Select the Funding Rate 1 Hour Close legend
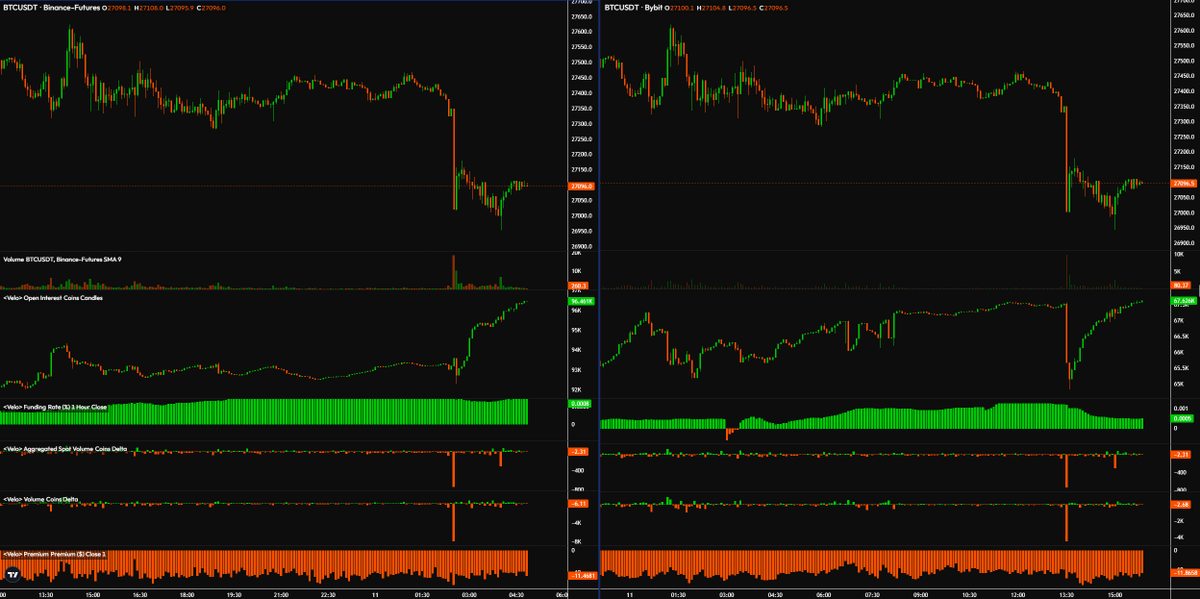Screen dimensions: 1200x599 click(x=54, y=407)
